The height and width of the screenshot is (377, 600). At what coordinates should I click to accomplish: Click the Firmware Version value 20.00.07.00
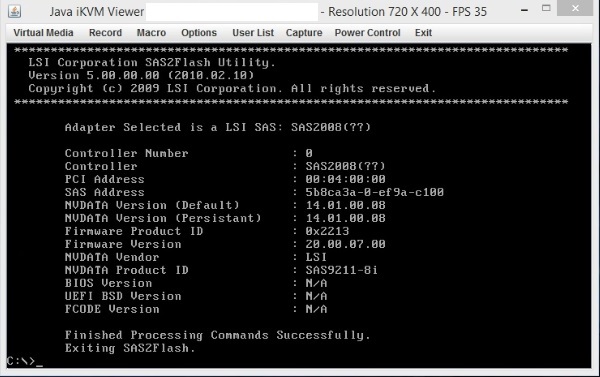coord(345,244)
